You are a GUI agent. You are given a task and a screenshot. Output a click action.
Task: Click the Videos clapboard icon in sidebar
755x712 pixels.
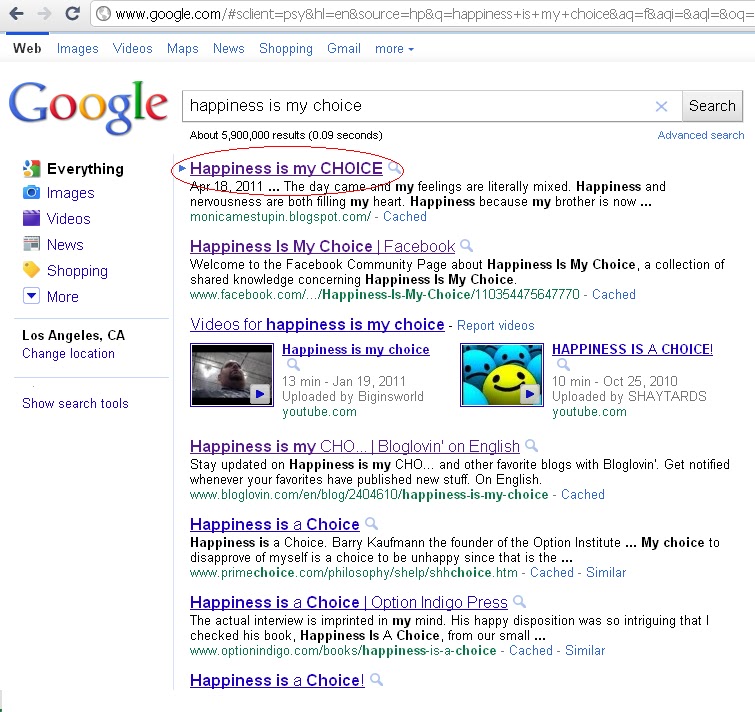click(x=31, y=218)
